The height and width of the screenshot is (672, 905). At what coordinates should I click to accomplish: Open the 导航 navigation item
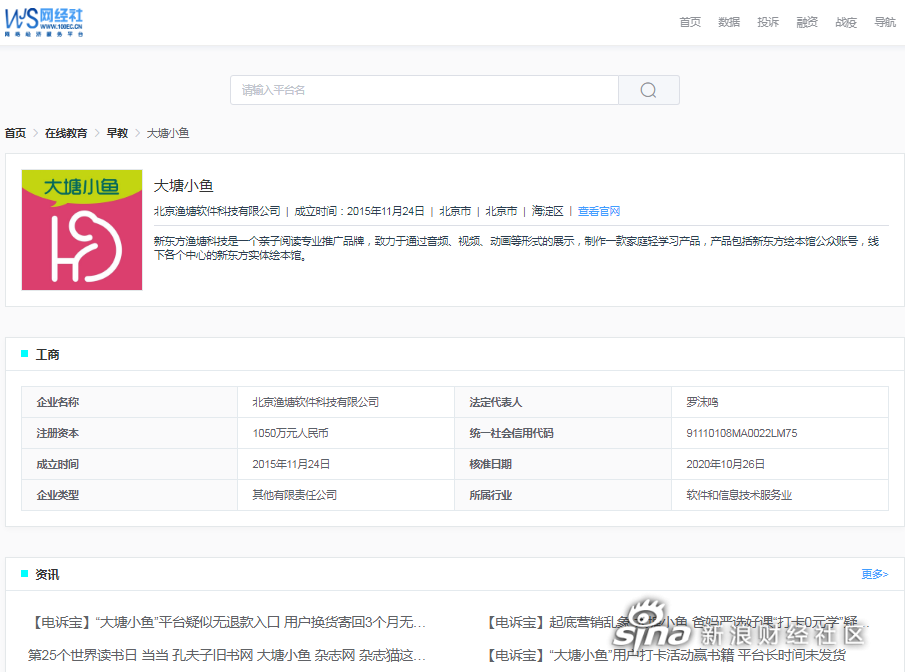pyautogui.click(x=885, y=22)
